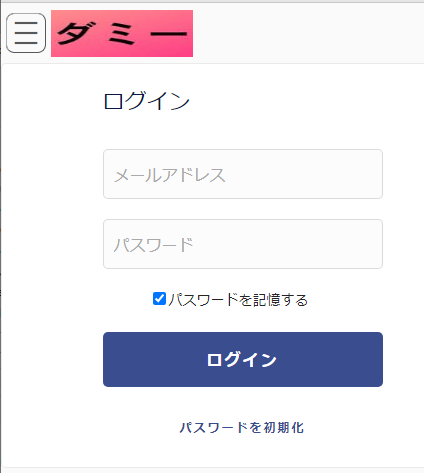The height and width of the screenshot is (473, 424).
Task: Click the ダミー logo banner
Action: click(122, 33)
